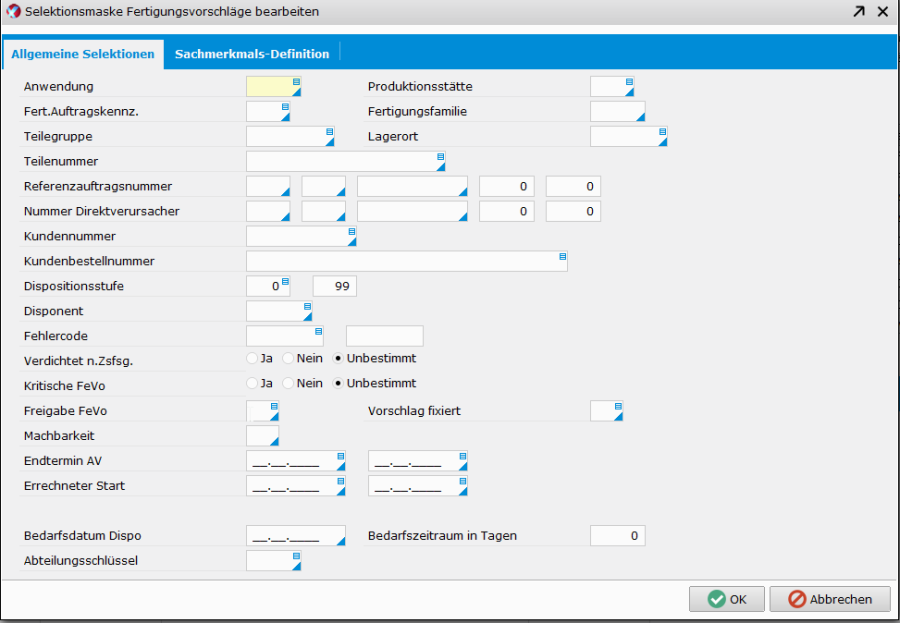Screen dimensions: 900x623
Task: Select Ja for Verdichtet n.Zsfsg.
Action: (x=252, y=358)
